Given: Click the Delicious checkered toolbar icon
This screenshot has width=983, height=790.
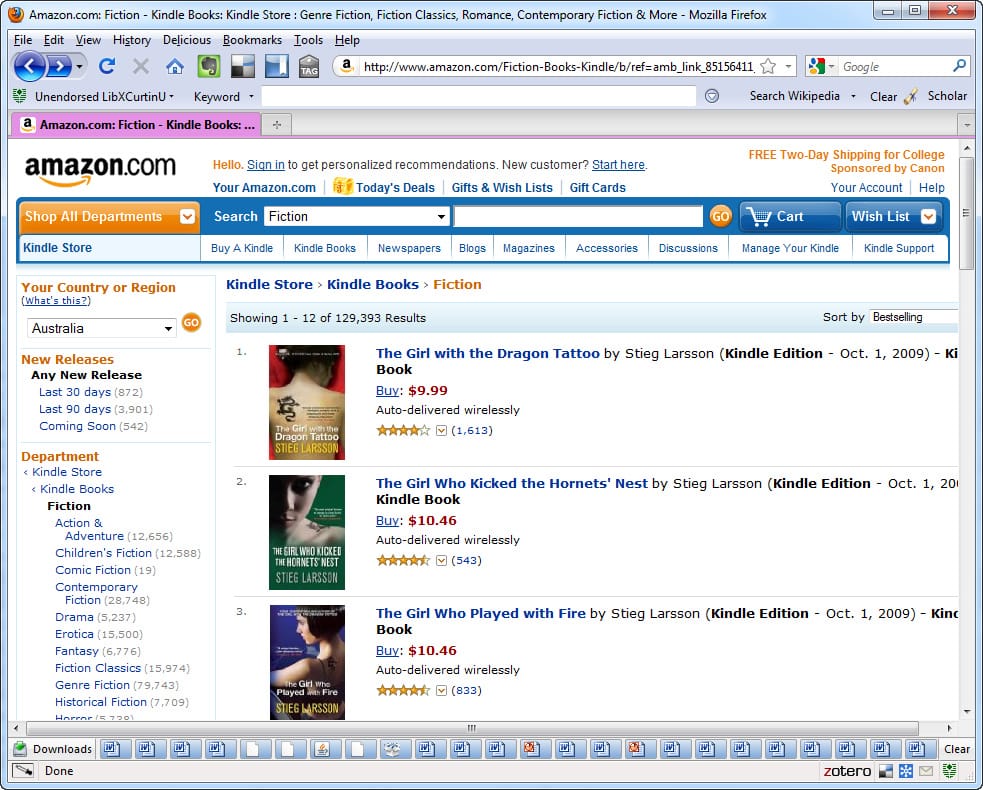Looking at the screenshot, I should [243, 66].
